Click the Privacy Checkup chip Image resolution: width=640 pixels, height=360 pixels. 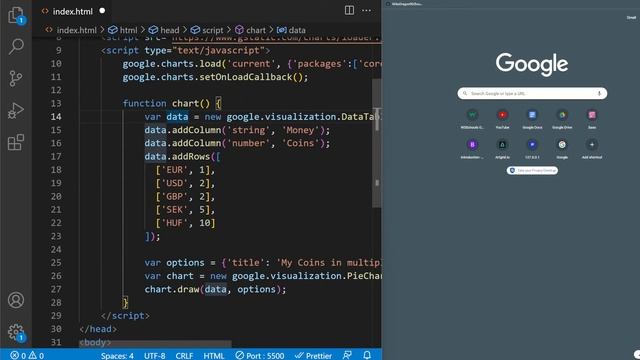(x=532, y=171)
